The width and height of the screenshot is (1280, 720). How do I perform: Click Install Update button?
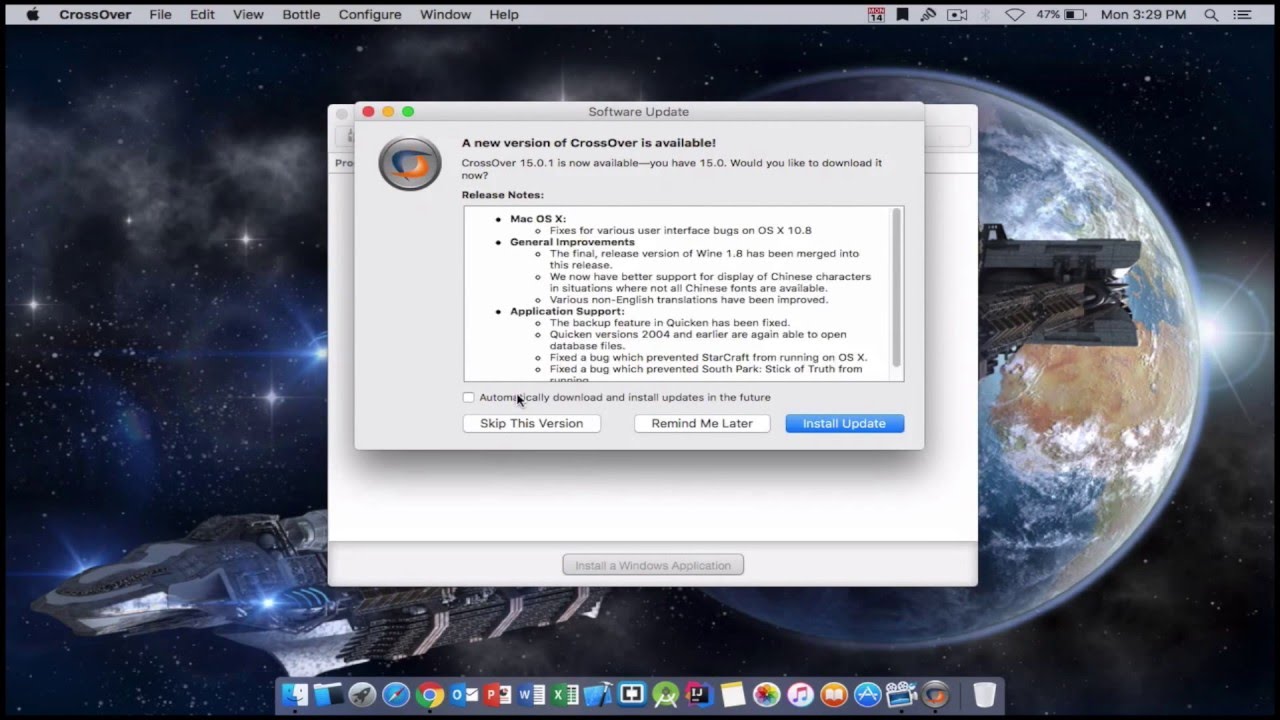point(844,423)
